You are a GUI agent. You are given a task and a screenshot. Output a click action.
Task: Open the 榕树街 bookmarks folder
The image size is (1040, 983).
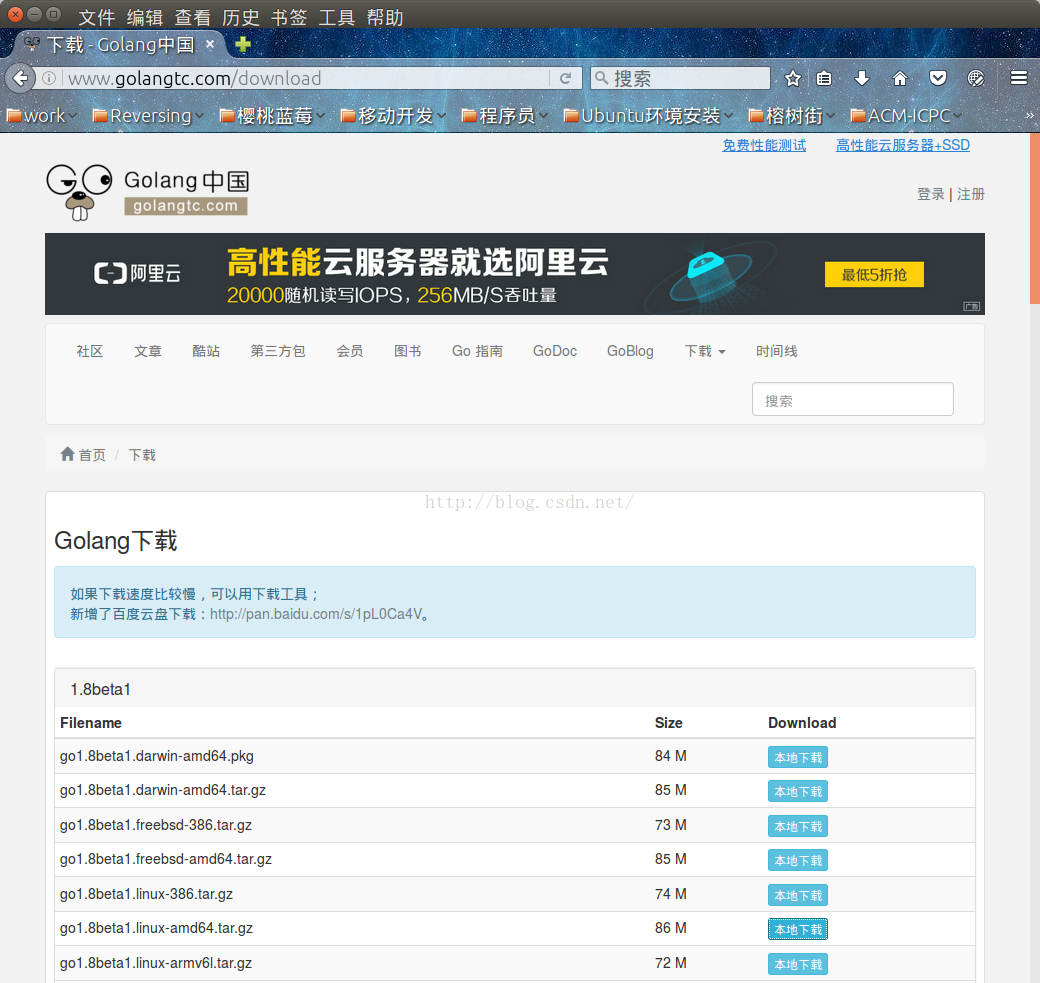pos(791,115)
